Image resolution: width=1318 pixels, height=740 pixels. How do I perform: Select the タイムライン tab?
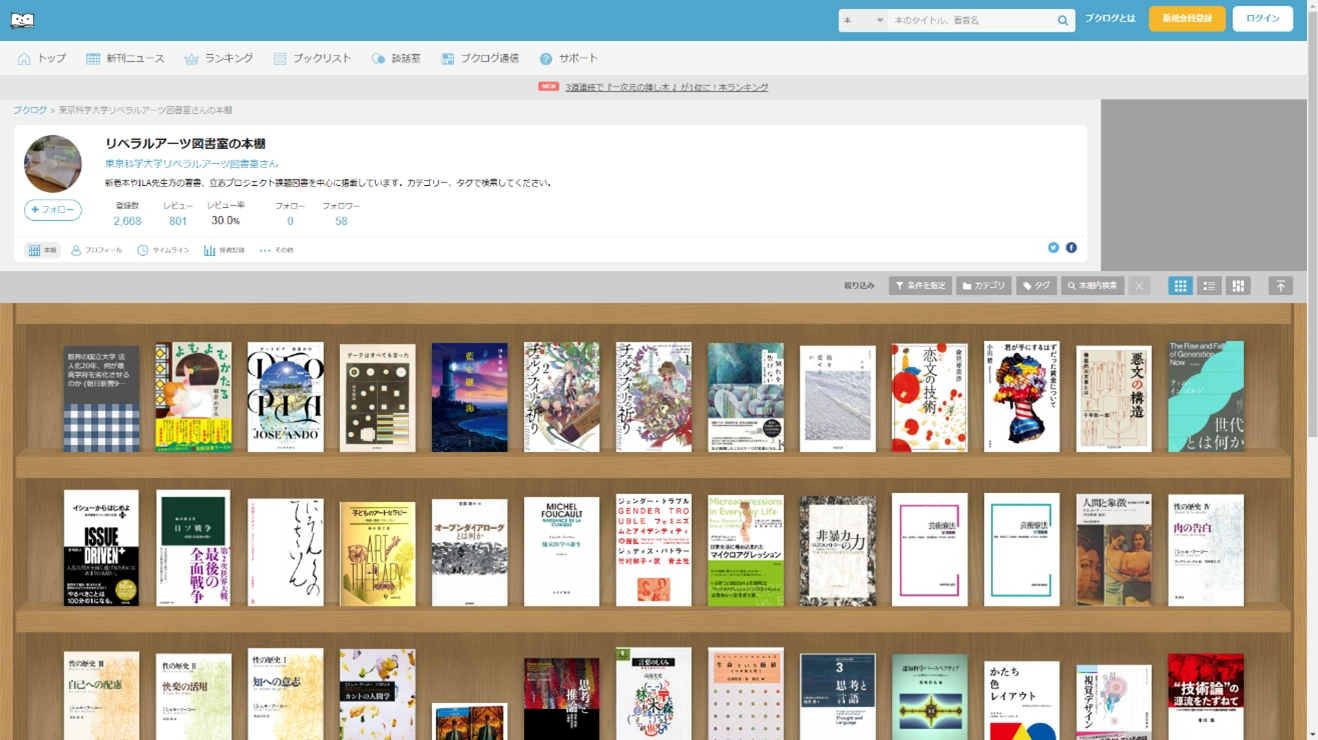pyautogui.click(x=163, y=250)
